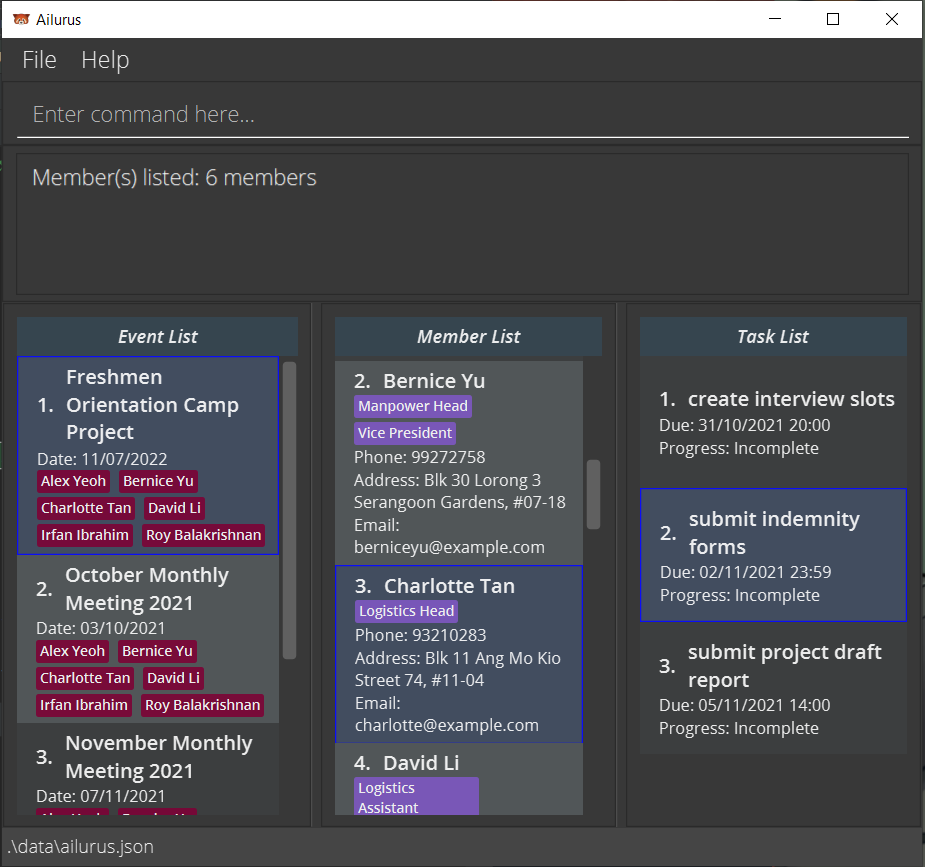Select the October Monthly Meeting 2021 event
The image size is (925, 867).
147,589
